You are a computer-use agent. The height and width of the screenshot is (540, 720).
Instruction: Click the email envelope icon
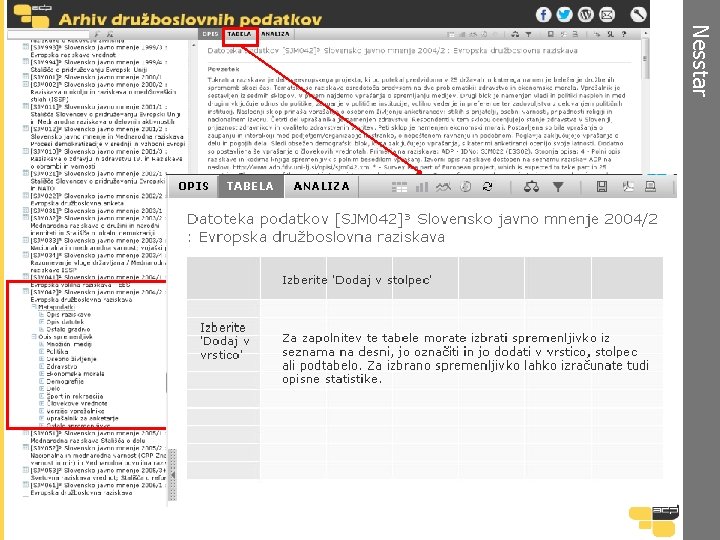click(607, 14)
